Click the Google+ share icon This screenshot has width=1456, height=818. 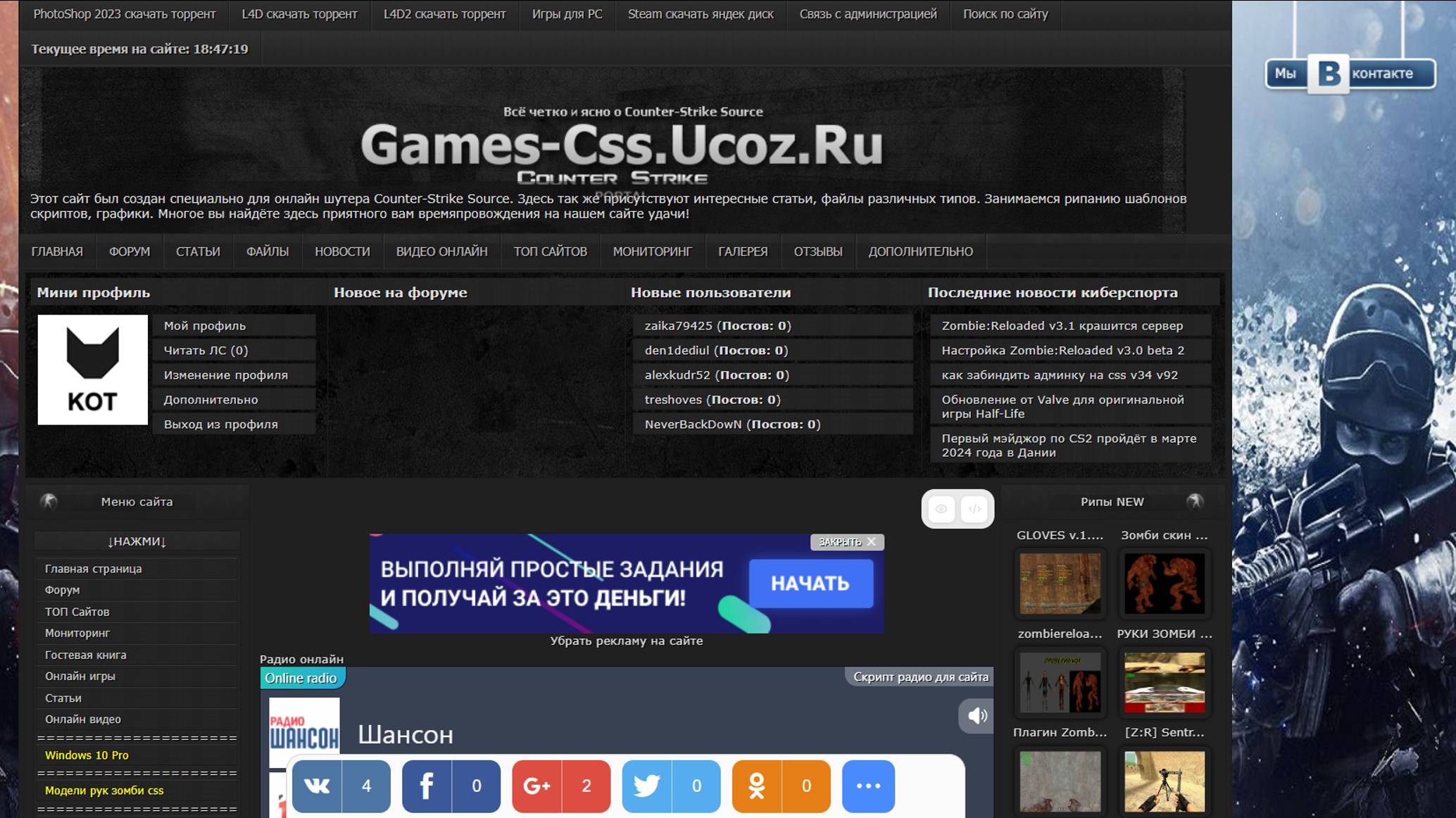click(x=539, y=786)
